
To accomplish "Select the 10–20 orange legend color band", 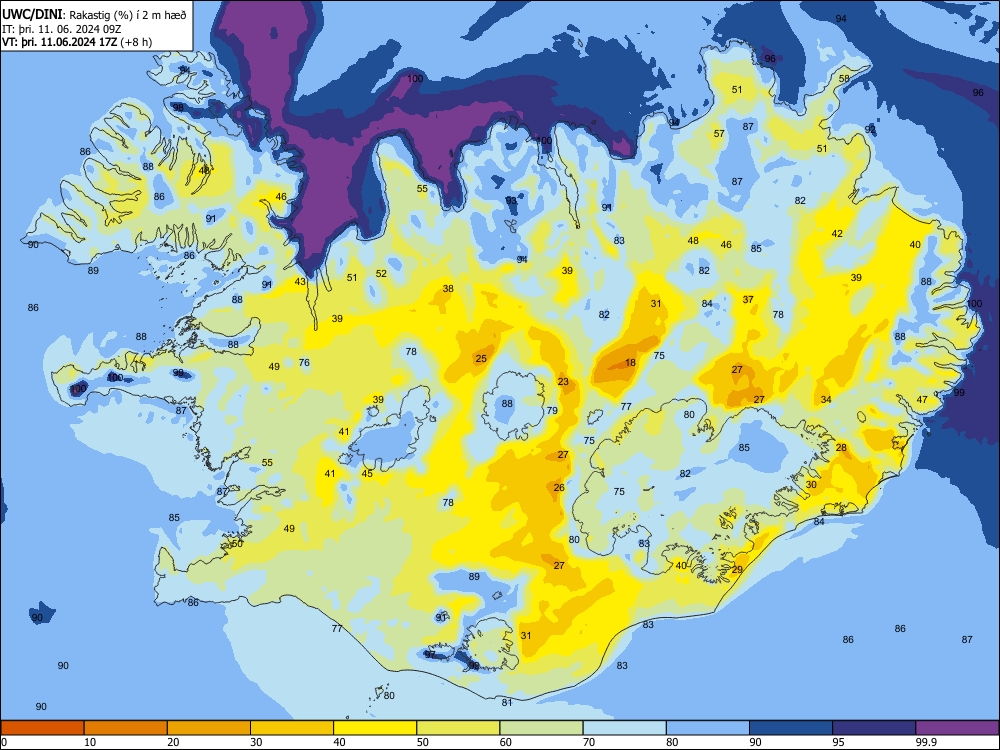I will [126, 728].
